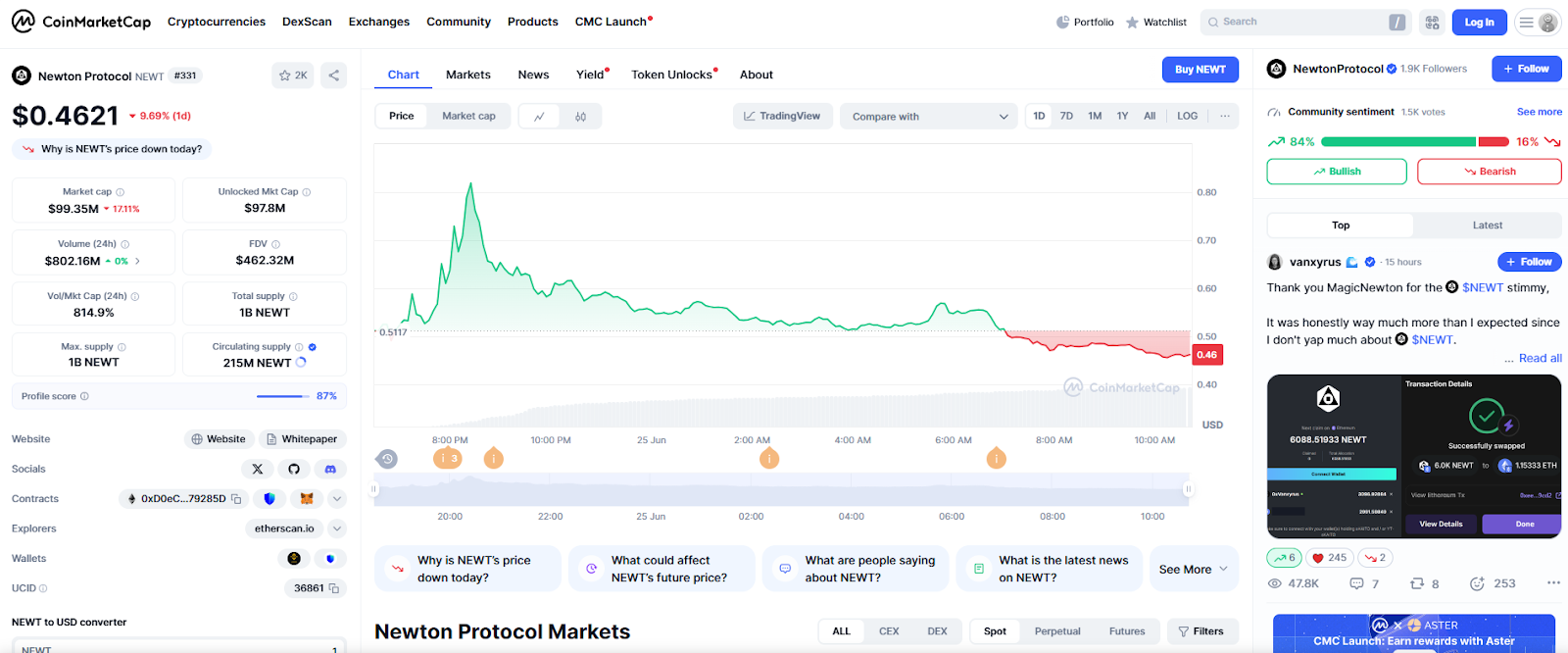Open the Token Unlocks tab
This screenshot has height=653, width=1568.
[x=673, y=75]
